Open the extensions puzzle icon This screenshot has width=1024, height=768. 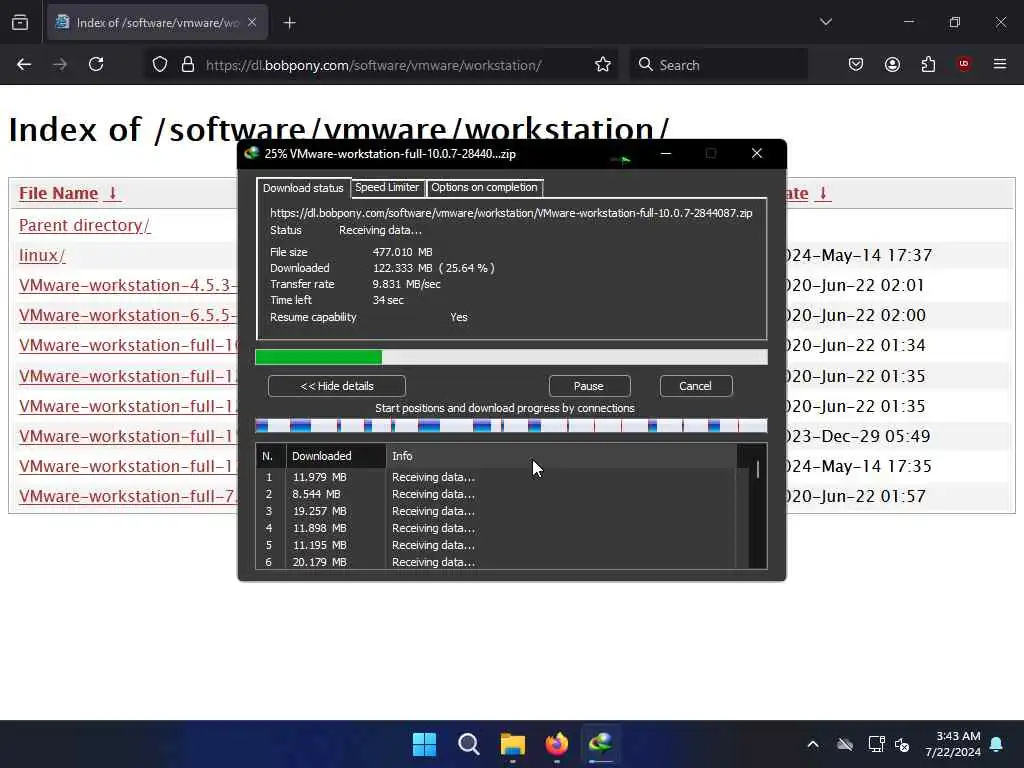pyautogui.click(x=928, y=65)
